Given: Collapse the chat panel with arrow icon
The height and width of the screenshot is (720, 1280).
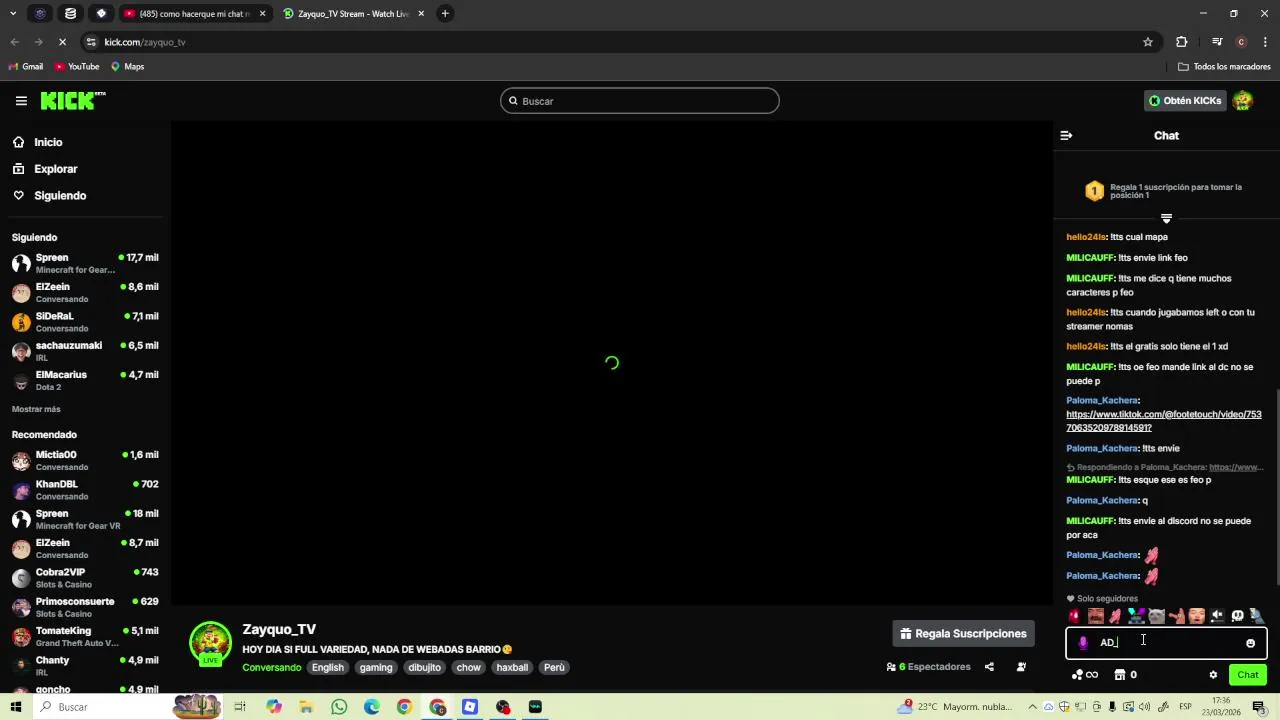Looking at the screenshot, I should click(x=1066, y=135).
